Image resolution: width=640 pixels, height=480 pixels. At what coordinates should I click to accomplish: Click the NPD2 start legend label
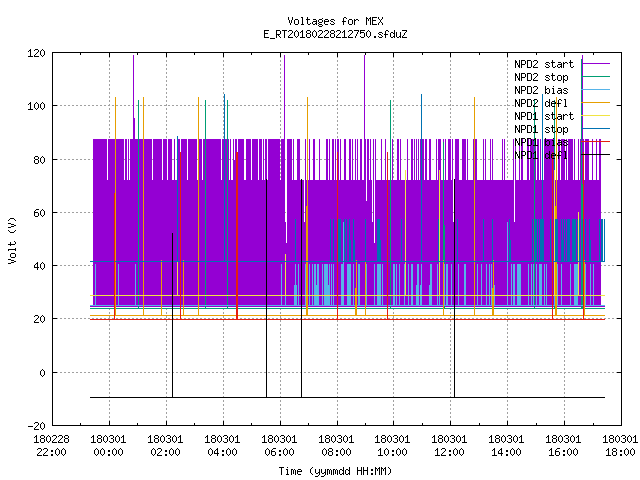pos(544,64)
